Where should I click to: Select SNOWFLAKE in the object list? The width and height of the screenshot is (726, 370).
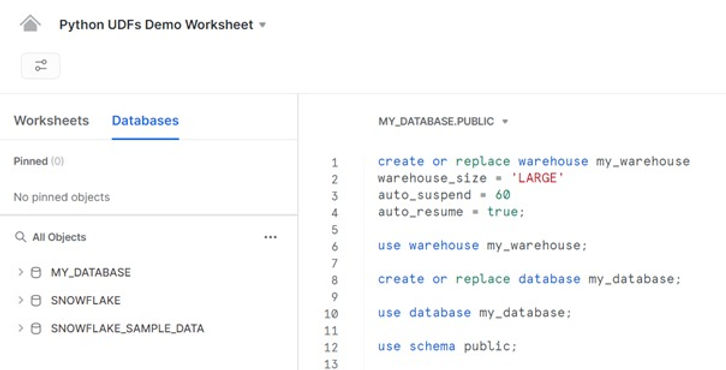[86, 301]
